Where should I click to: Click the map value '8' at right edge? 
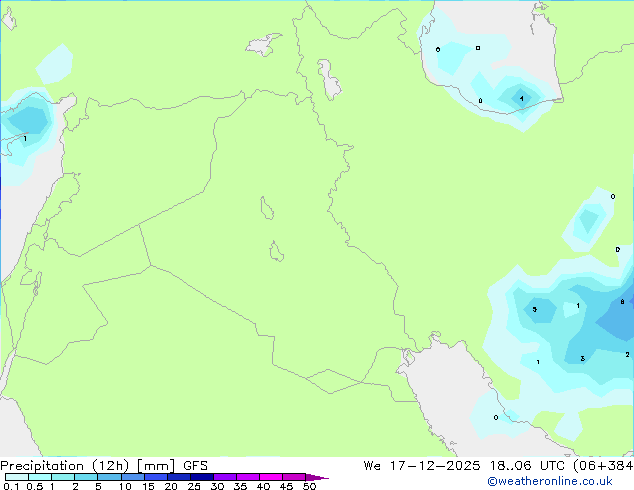coord(622,302)
